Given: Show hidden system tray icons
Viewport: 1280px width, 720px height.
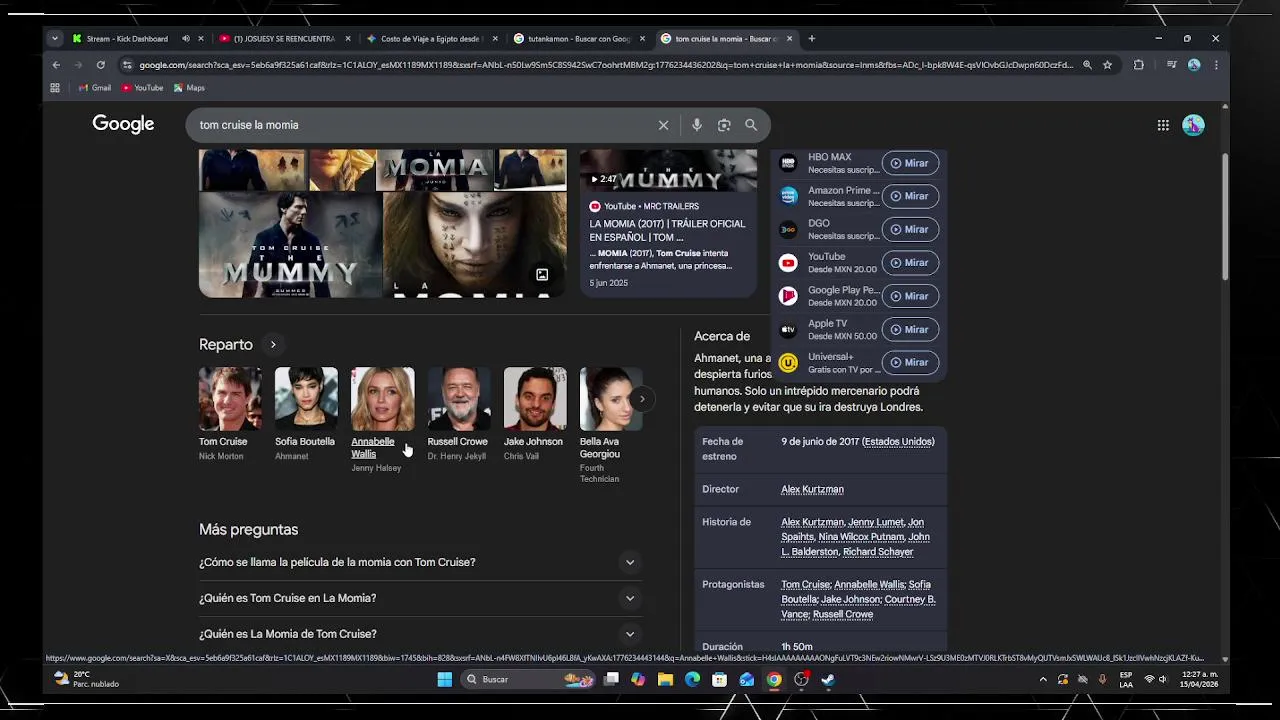Looking at the screenshot, I should (1043, 680).
